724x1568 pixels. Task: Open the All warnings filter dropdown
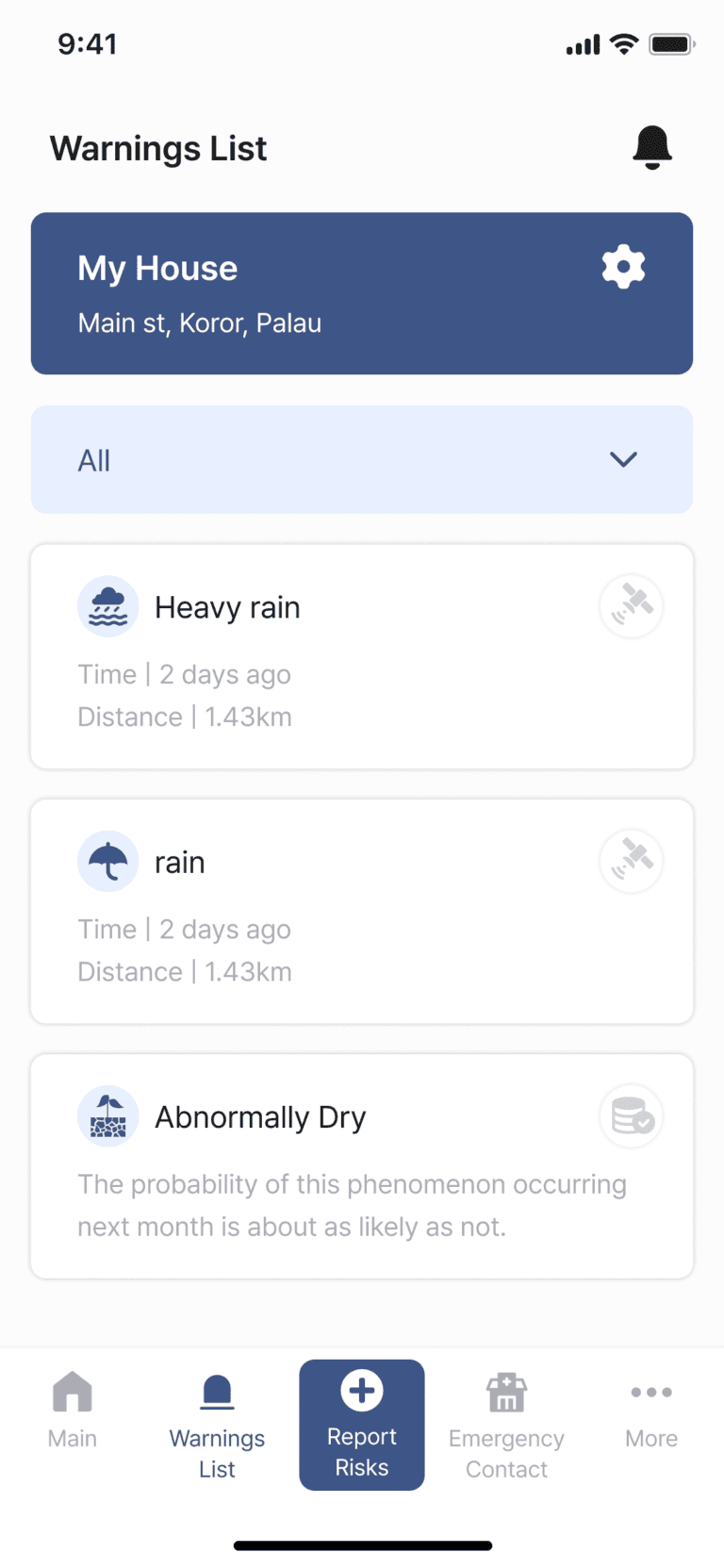[362, 460]
